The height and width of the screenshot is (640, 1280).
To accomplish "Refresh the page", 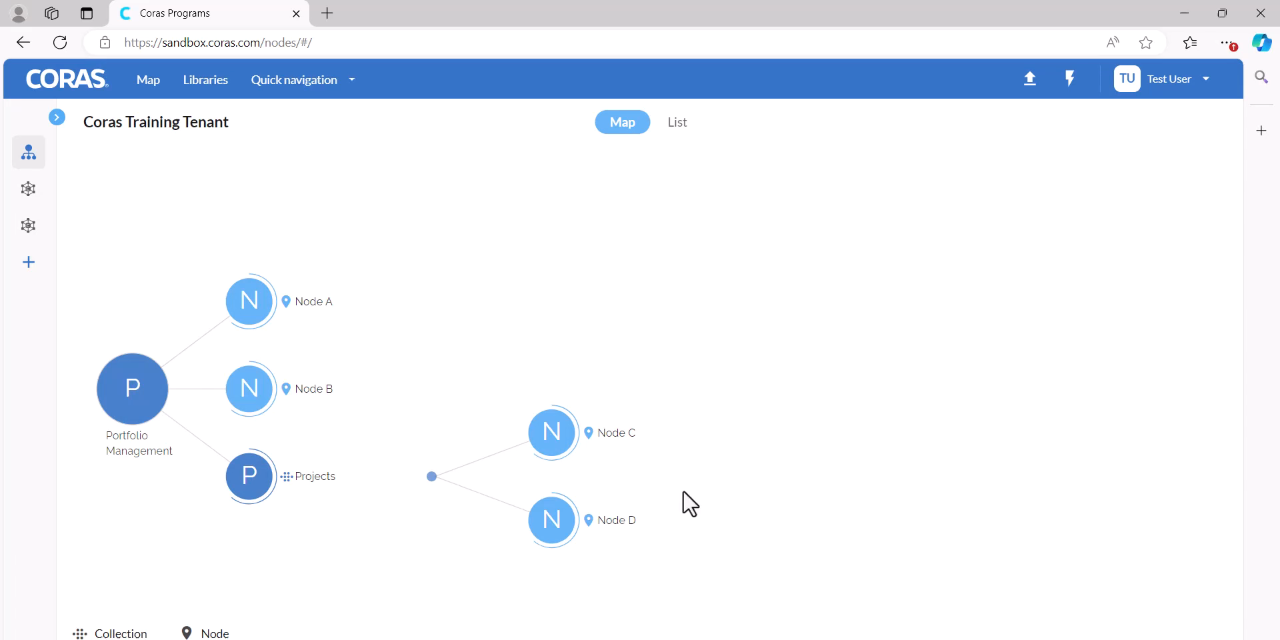I will point(60,42).
